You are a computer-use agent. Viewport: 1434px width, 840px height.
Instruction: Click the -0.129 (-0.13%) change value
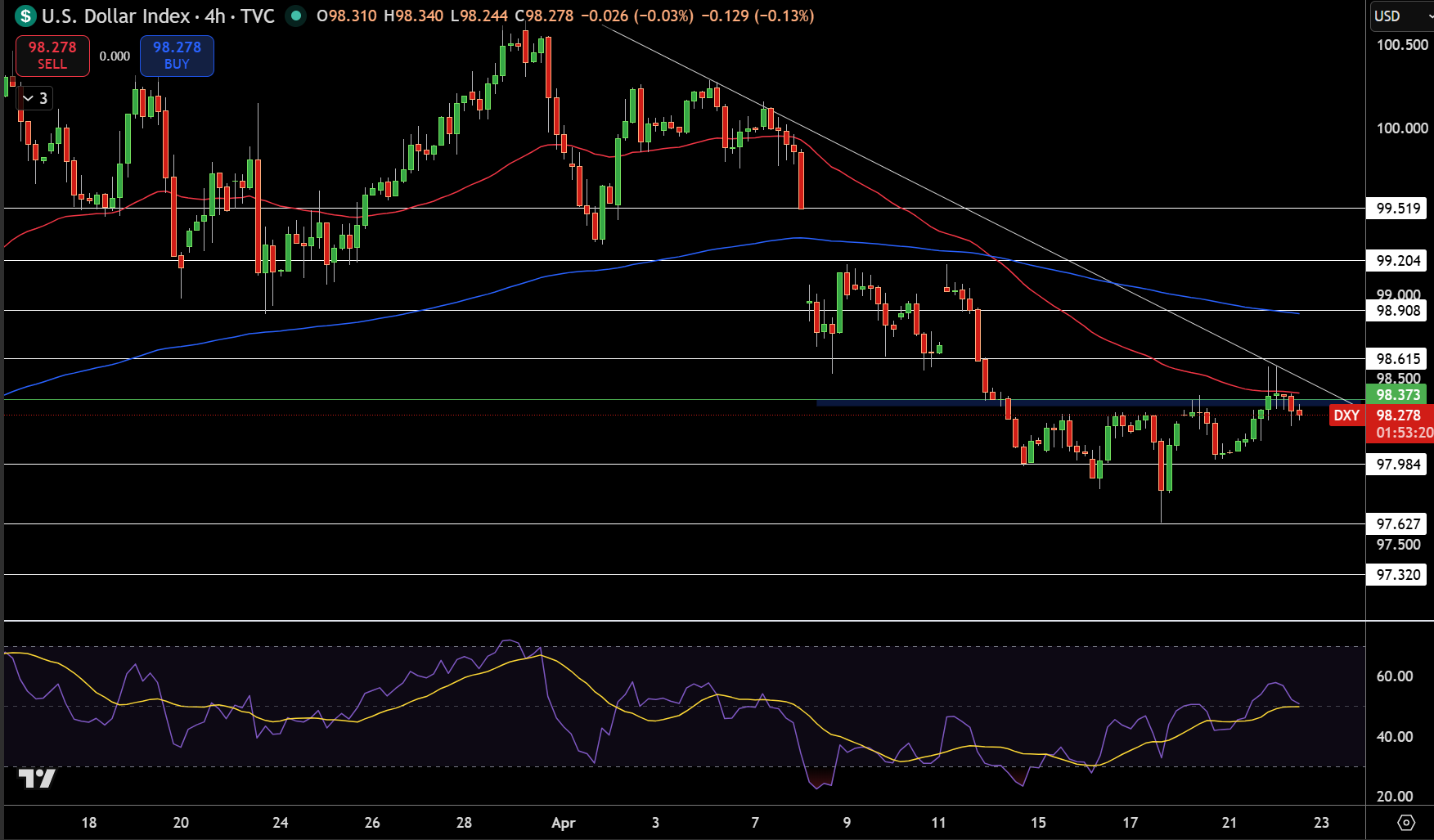(757, 16)
